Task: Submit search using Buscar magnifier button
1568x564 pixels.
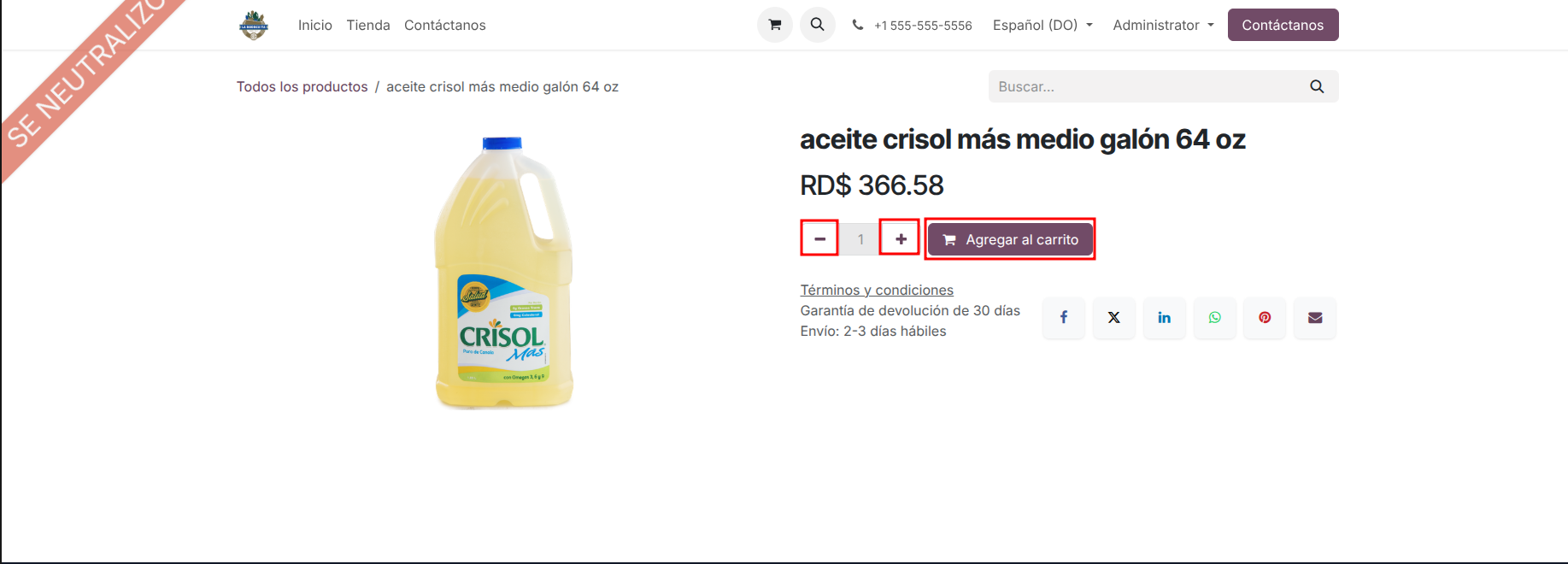Action: 1317,86
